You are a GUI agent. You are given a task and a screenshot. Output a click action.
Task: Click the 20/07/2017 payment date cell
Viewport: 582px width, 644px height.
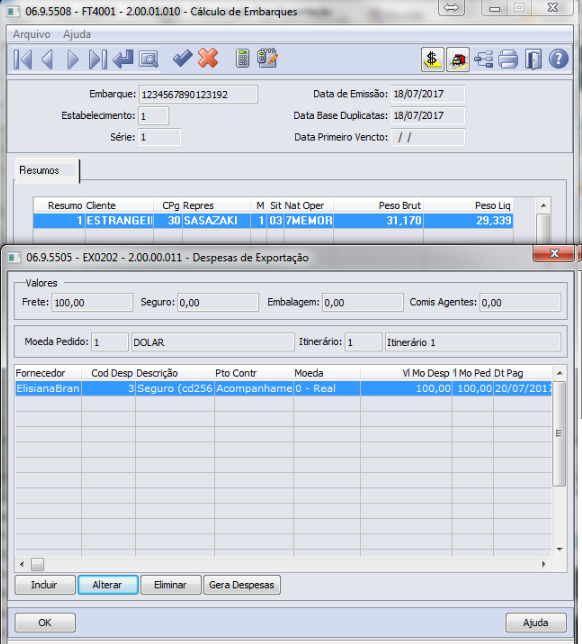pos(523,389)
